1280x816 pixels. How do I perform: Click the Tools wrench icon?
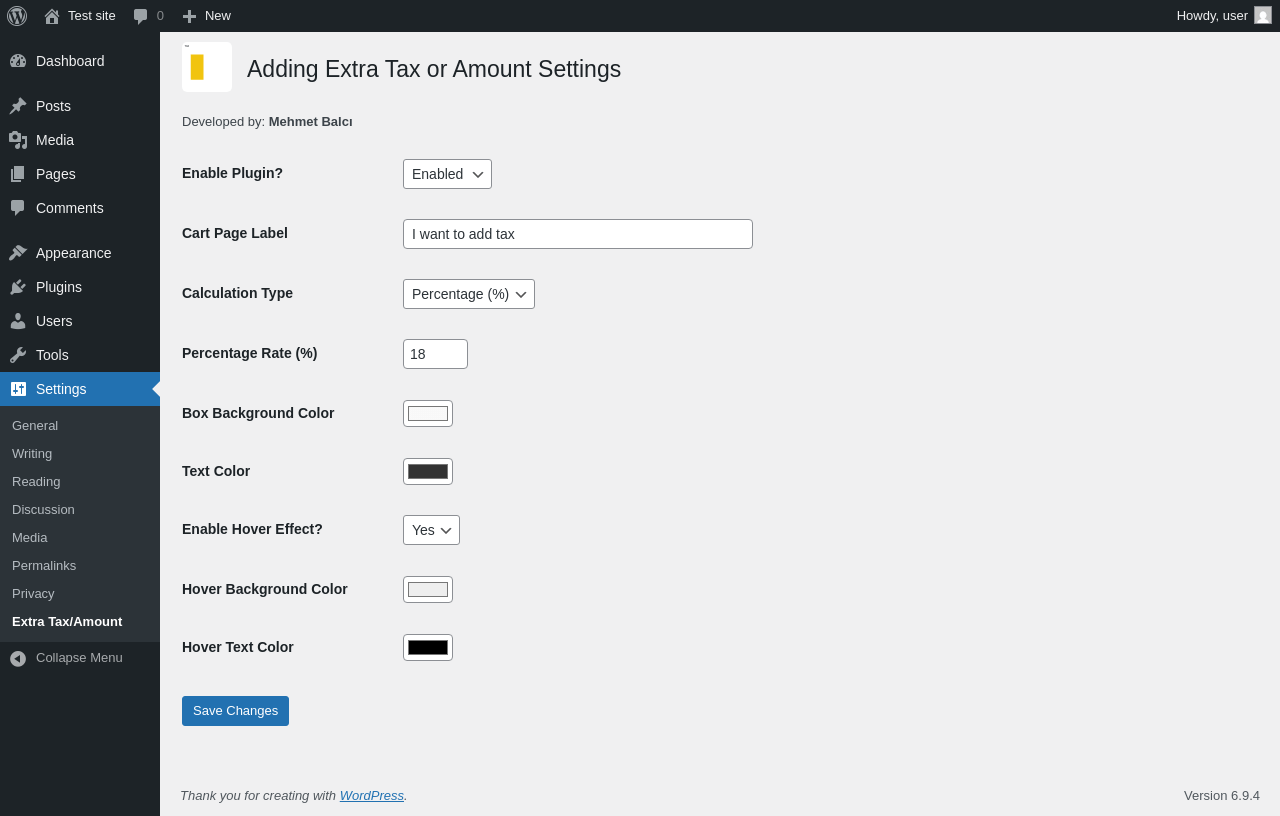[x=18, y=355]
